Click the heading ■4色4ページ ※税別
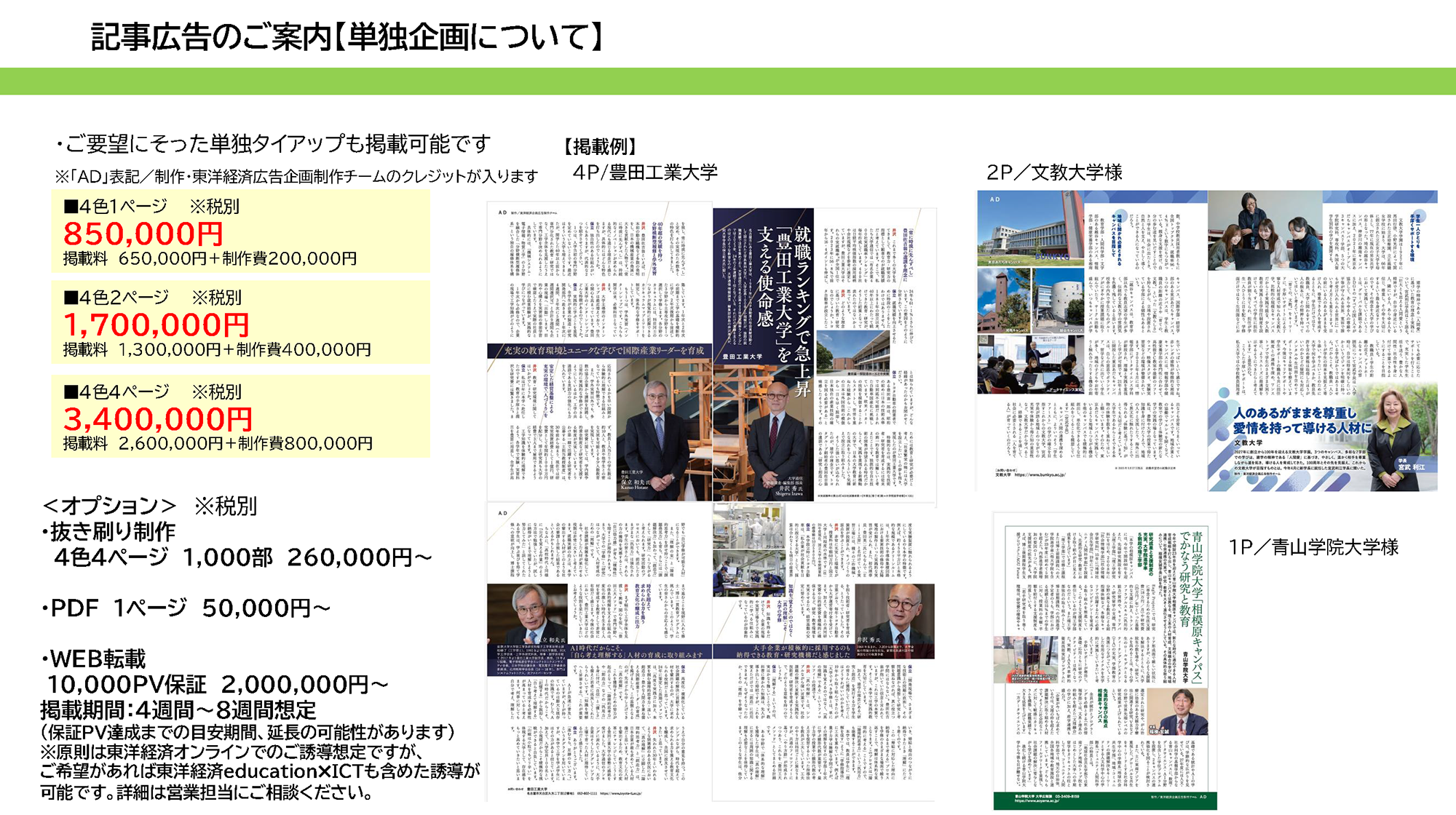1456x815 pixels. pyautogui.click(x=152, y=392)
